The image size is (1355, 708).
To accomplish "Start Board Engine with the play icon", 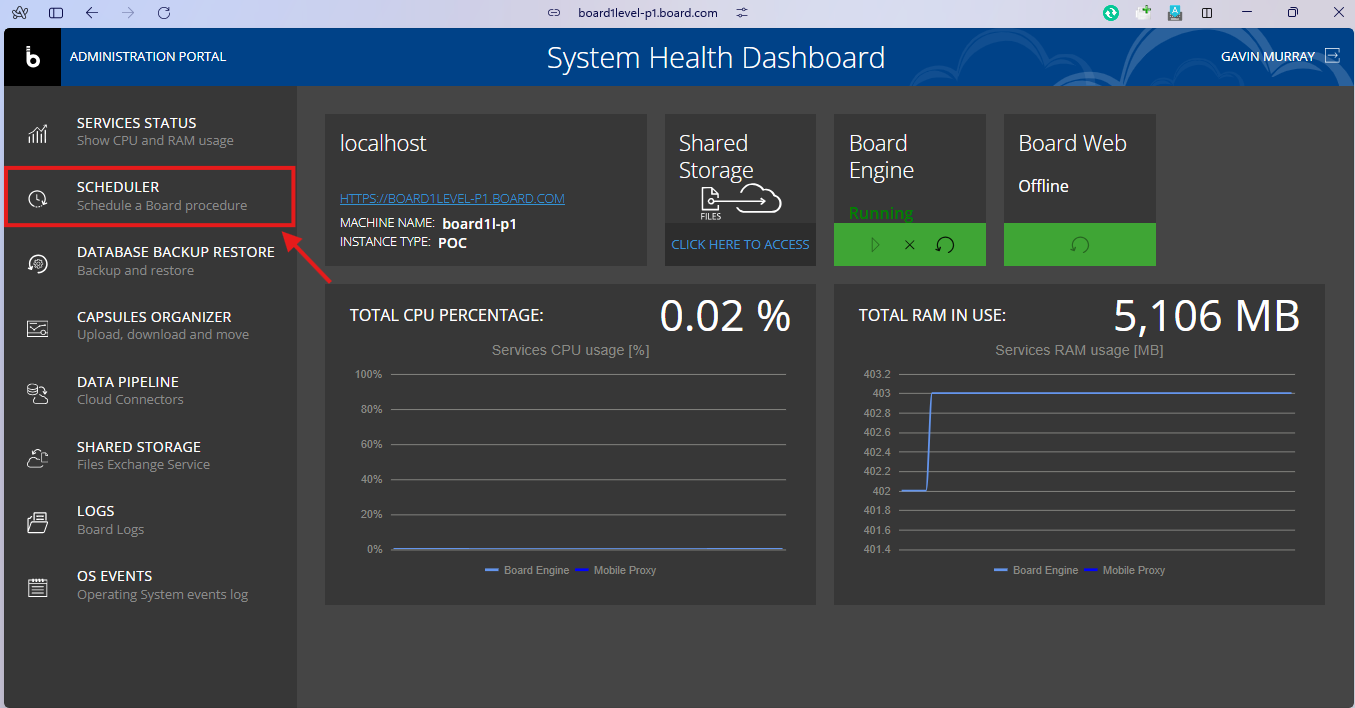I will pos(876,245).
